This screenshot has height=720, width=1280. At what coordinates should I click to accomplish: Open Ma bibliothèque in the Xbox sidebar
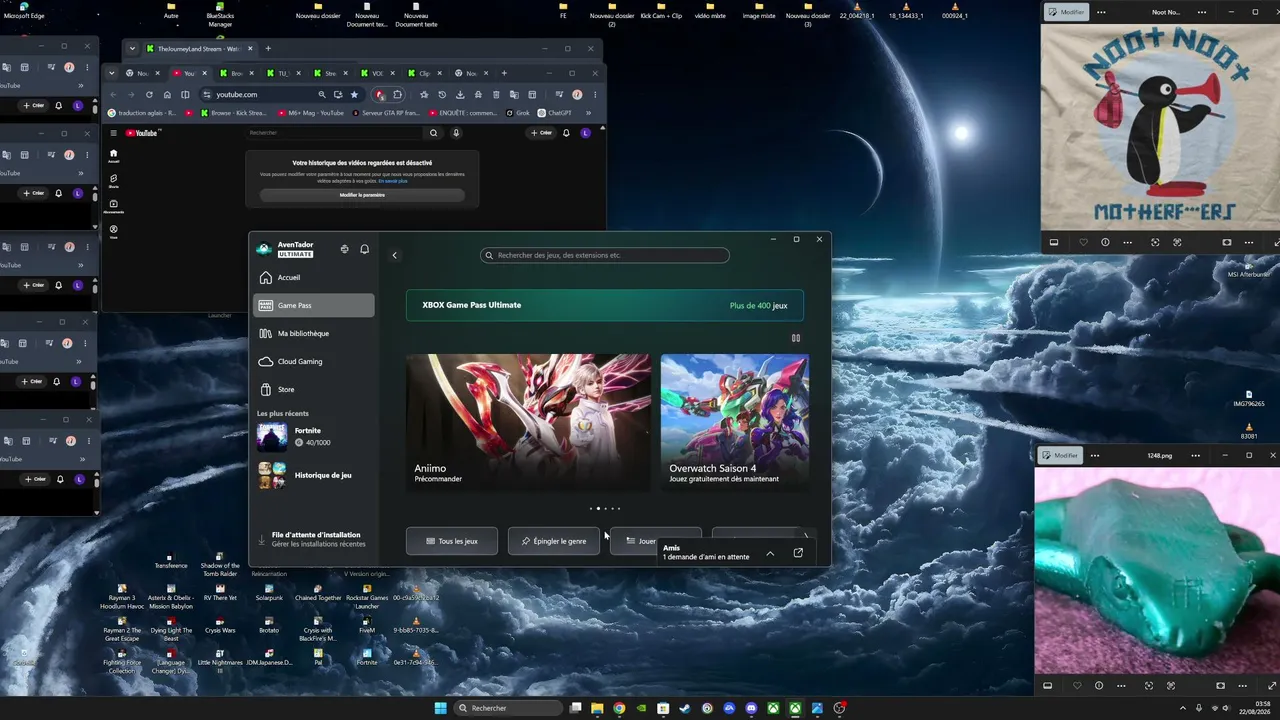315,333
